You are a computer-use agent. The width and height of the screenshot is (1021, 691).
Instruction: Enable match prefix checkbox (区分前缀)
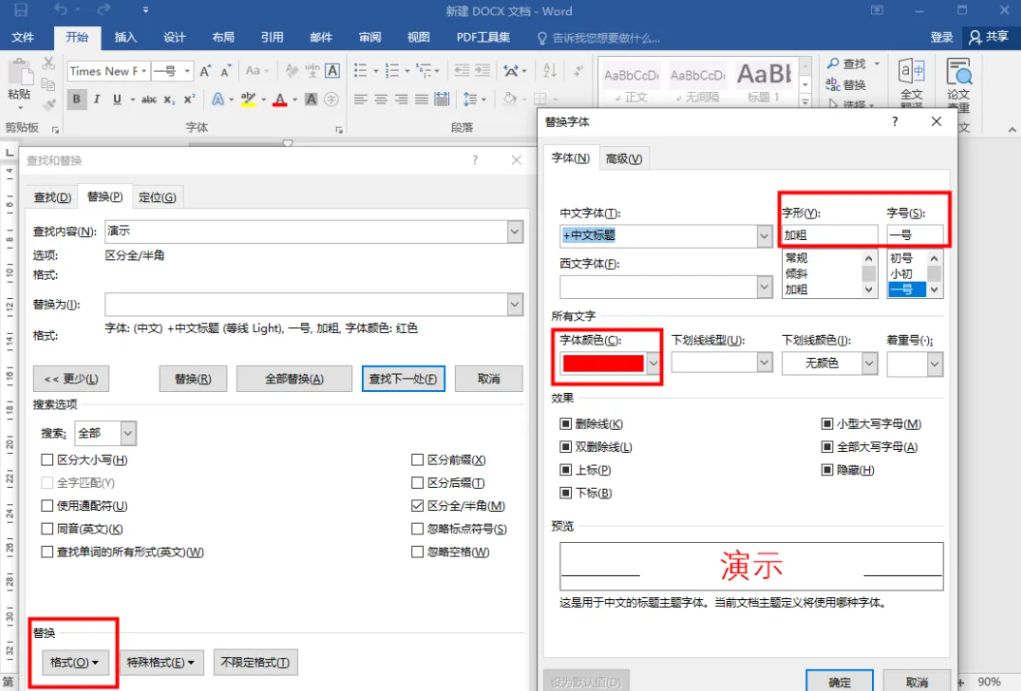(x=417, y=460)
